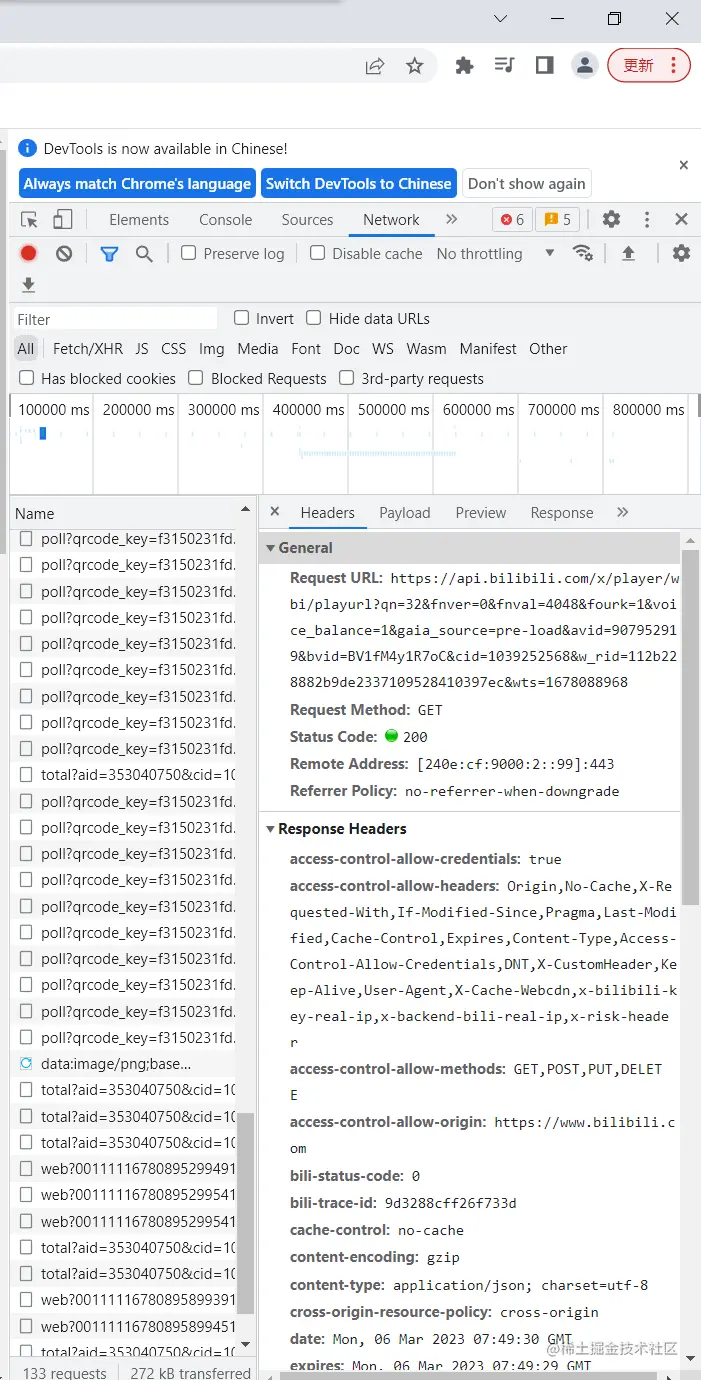Show more DevTools panels with the chevron

click(x=451, y=220)
